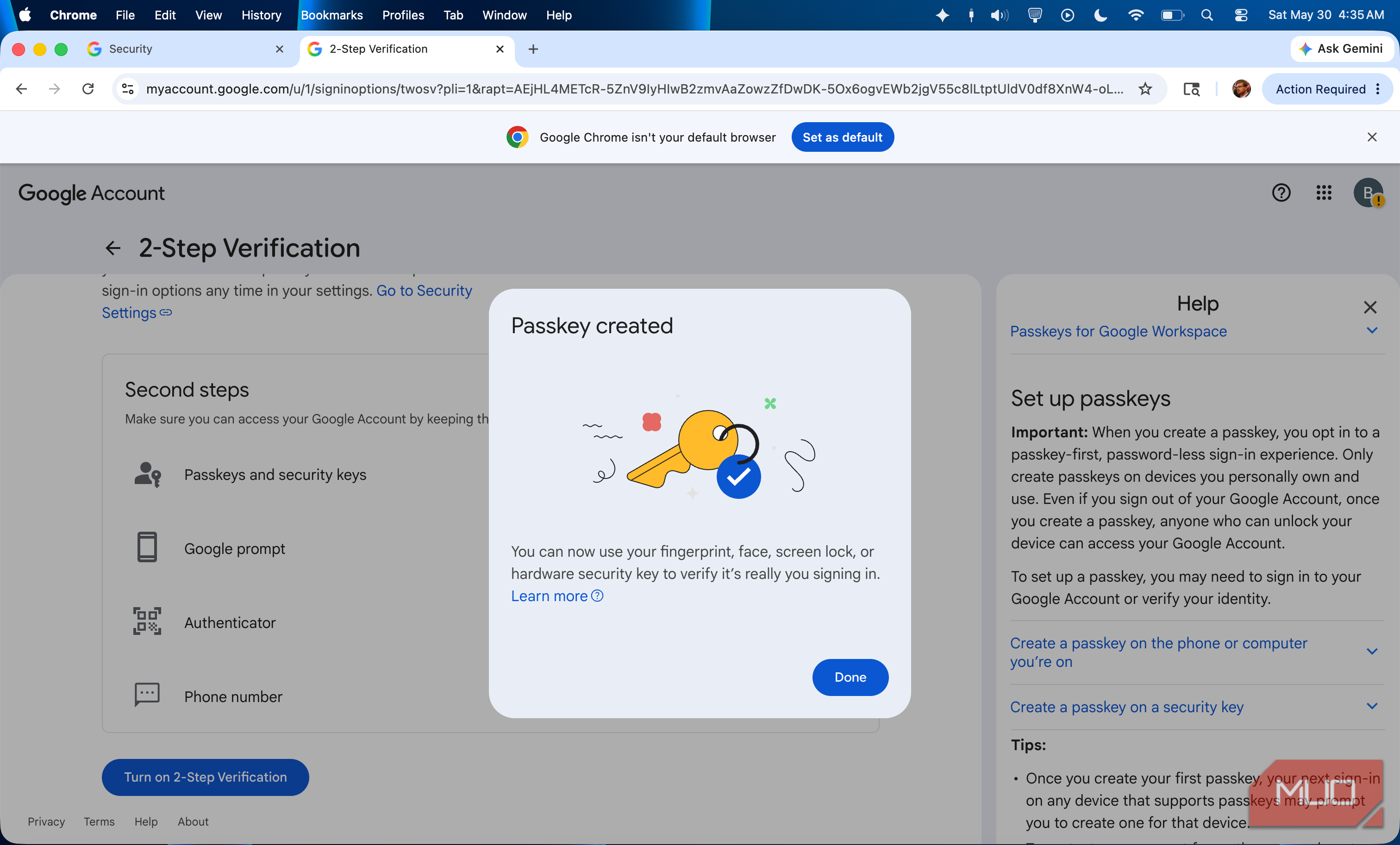The width and height of the screenshot is (1400, 845).
Task: Open the Chrome profile picture
Action: click(1241, 89)
